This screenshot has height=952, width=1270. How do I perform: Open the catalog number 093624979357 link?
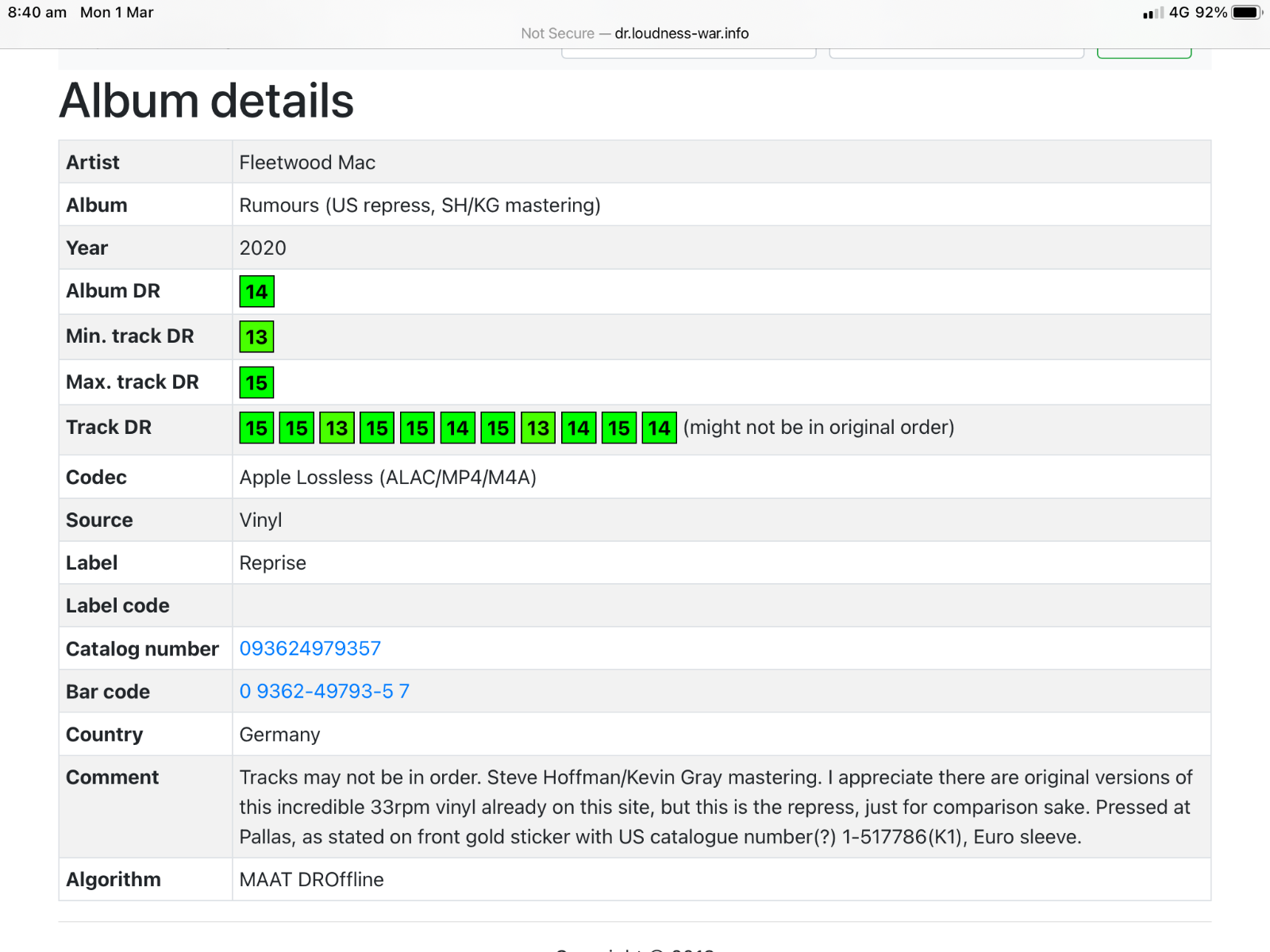(310, 648)
